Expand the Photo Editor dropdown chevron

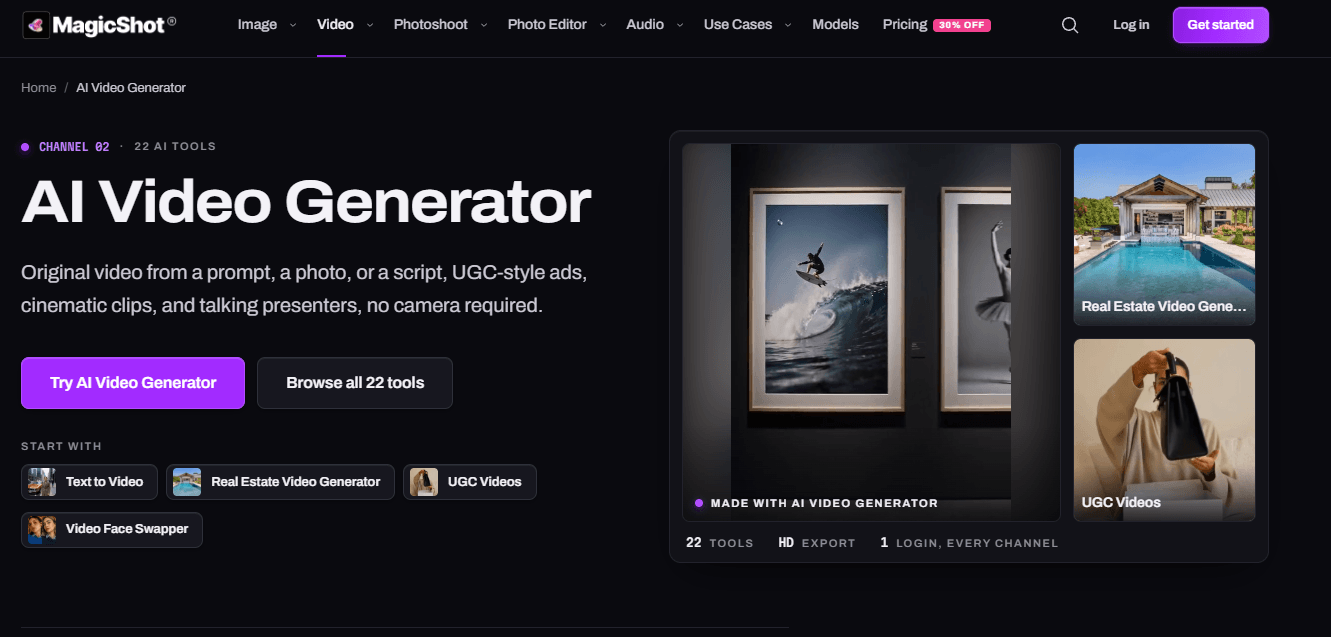[603, 25]
